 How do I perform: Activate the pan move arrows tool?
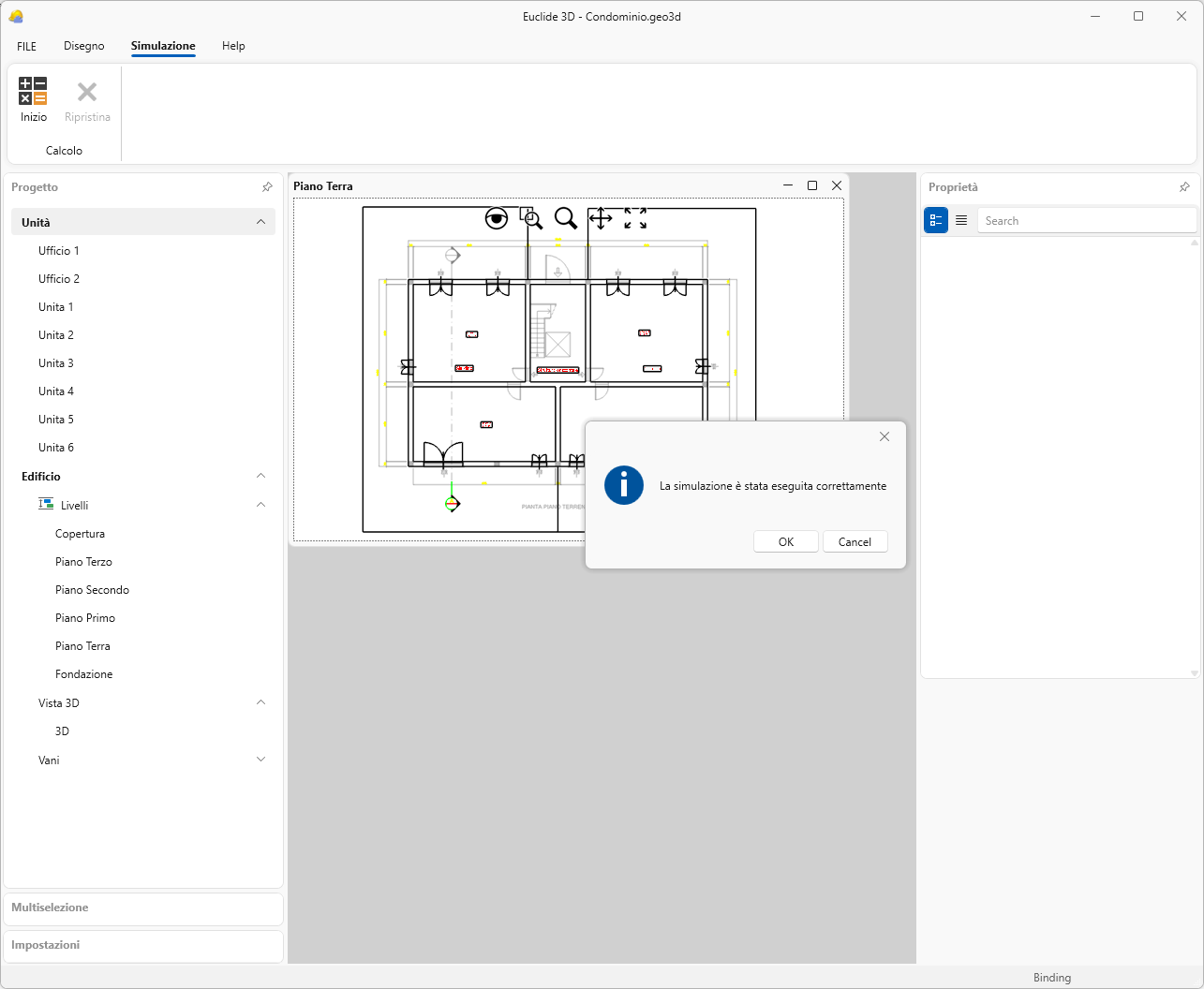(x=600, y=218)
